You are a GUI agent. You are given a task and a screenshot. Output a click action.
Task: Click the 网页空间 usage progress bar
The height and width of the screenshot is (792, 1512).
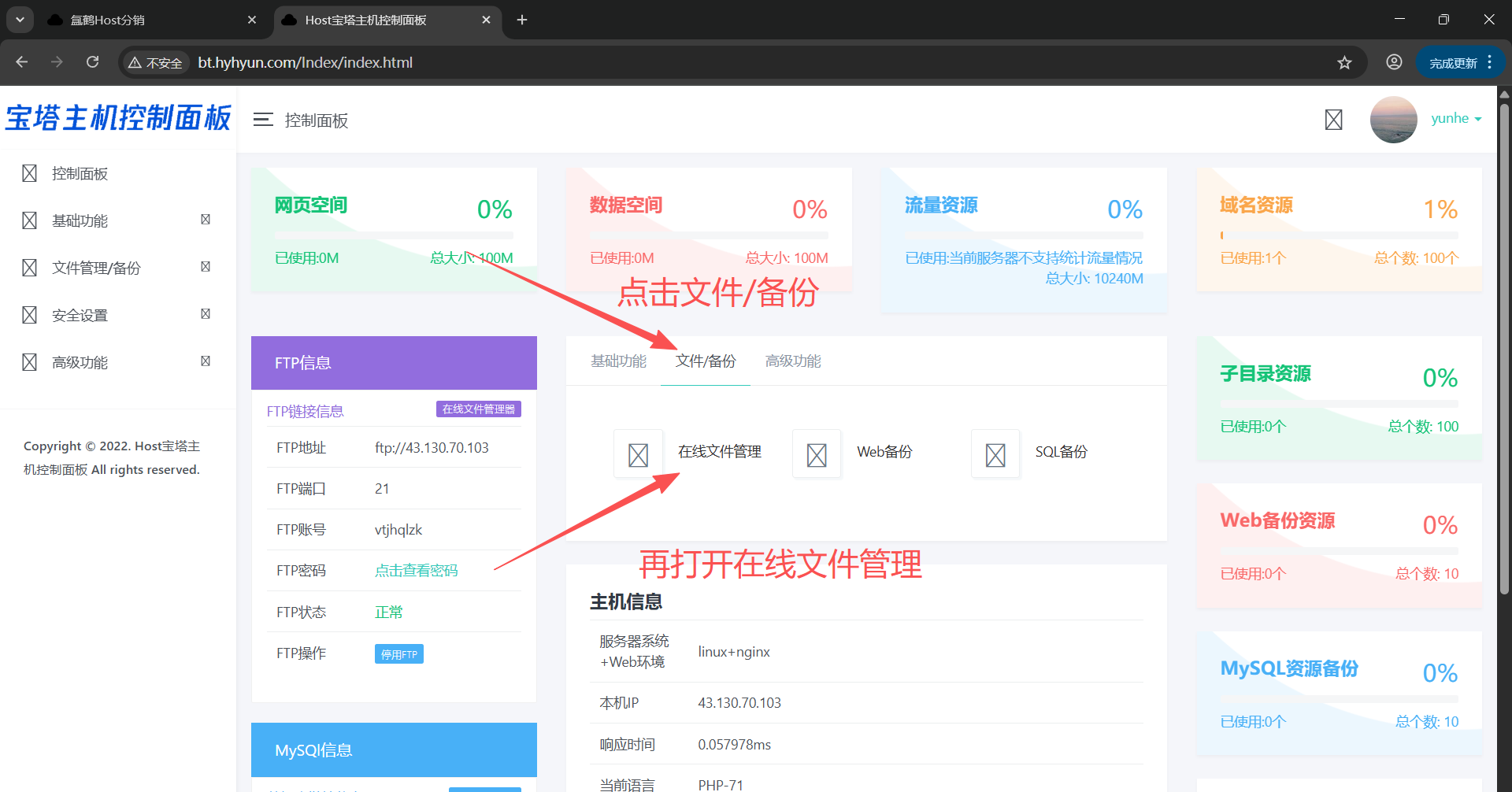click(x=394, y=235)
